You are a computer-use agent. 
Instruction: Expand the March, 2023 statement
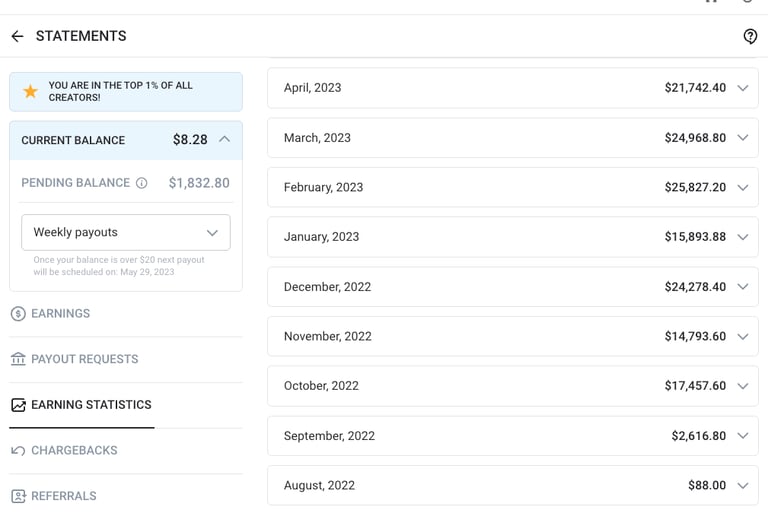[742, 138]
